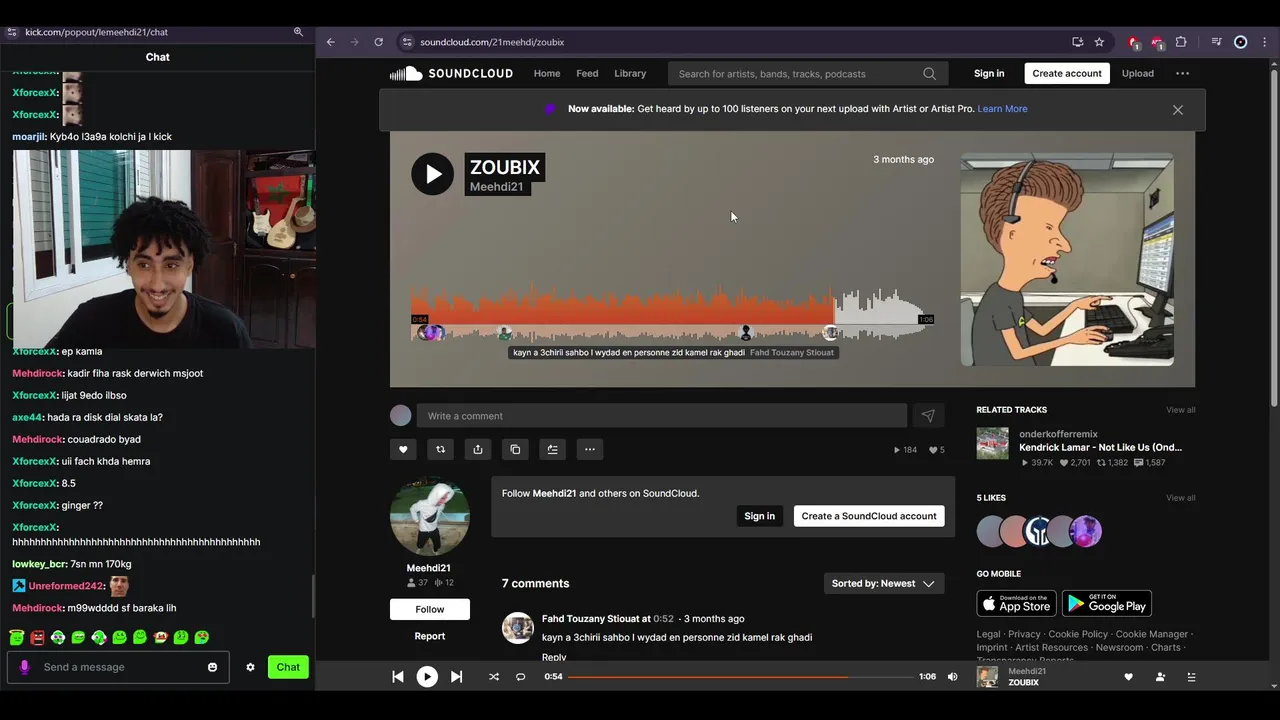Go back in the browser

coord(331,42)
